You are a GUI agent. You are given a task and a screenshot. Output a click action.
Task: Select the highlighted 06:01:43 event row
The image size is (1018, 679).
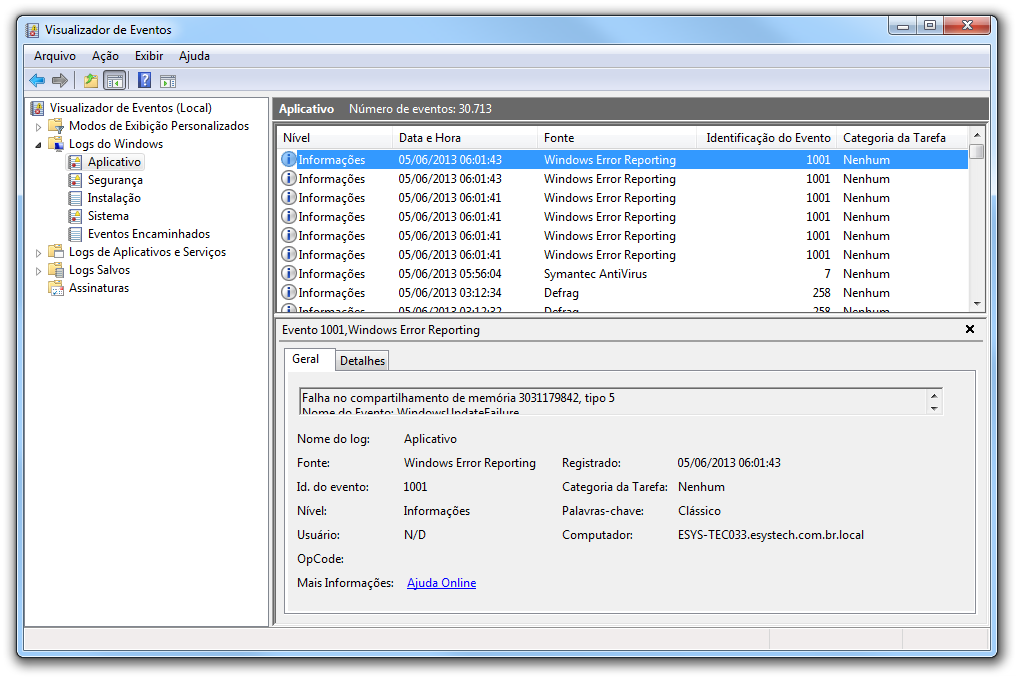coord(623,160)
